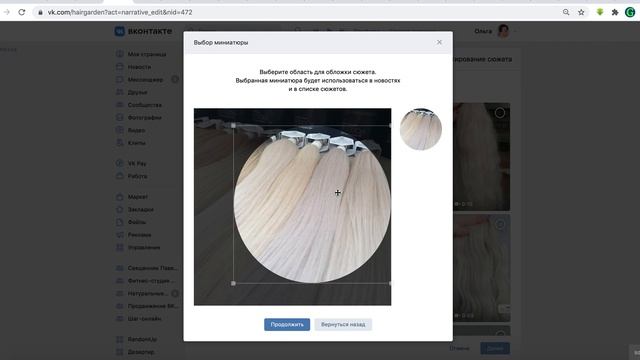The height and width of the screenshot is (360, 640).
Task: Click the top-left crop handle
Action: 233,126
